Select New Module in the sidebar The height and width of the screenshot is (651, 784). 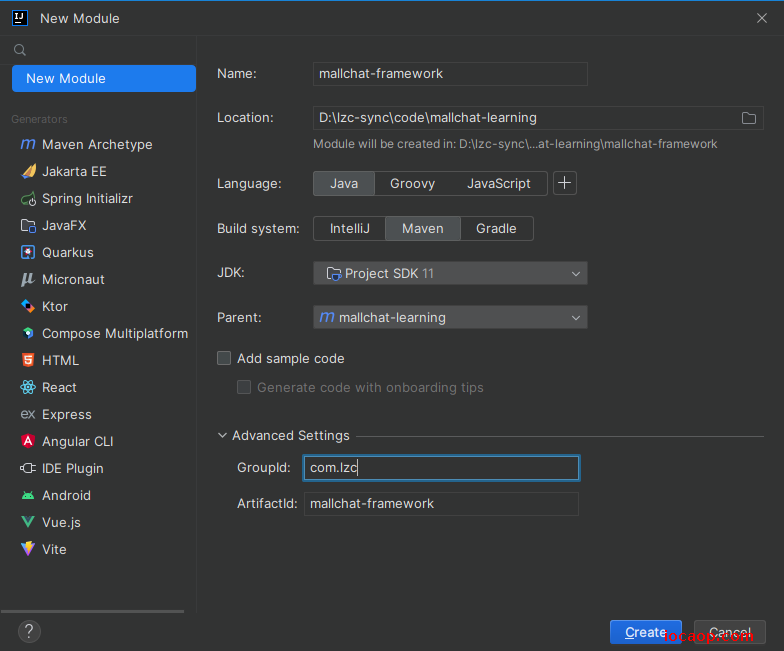[104, 78]
